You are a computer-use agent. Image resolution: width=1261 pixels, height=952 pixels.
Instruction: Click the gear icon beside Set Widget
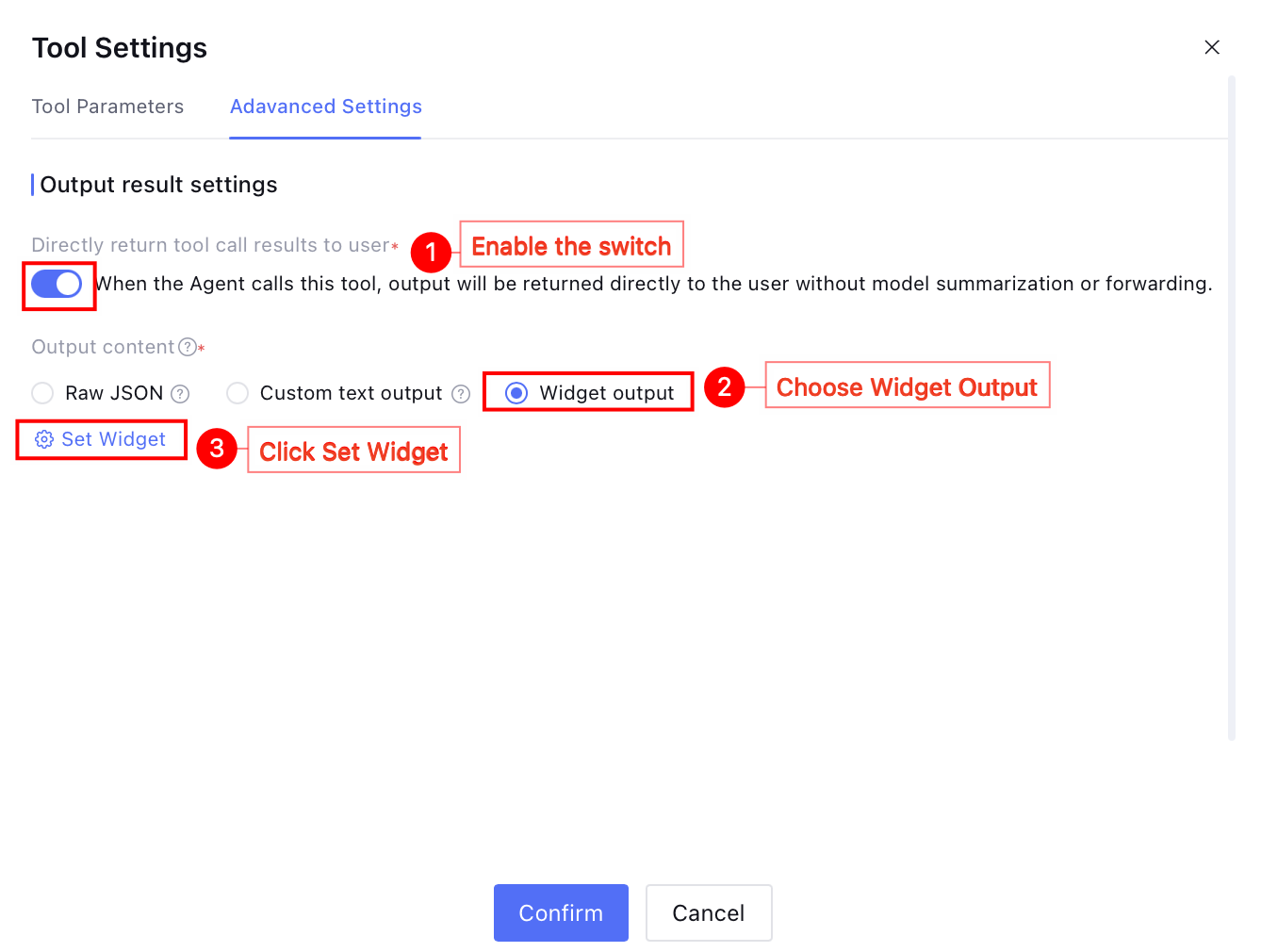click(43, 439)
